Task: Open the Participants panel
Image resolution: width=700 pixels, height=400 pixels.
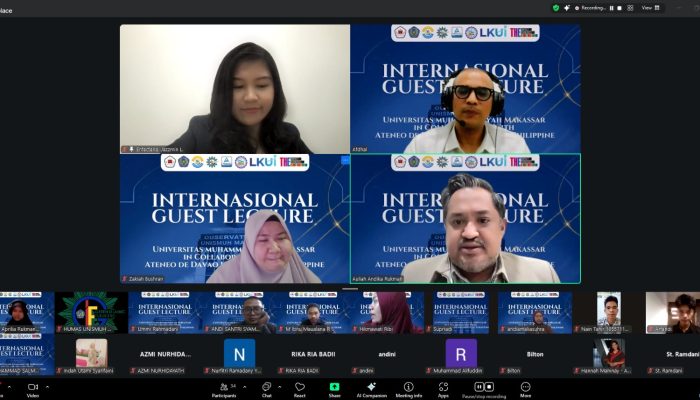Action: 224,389
